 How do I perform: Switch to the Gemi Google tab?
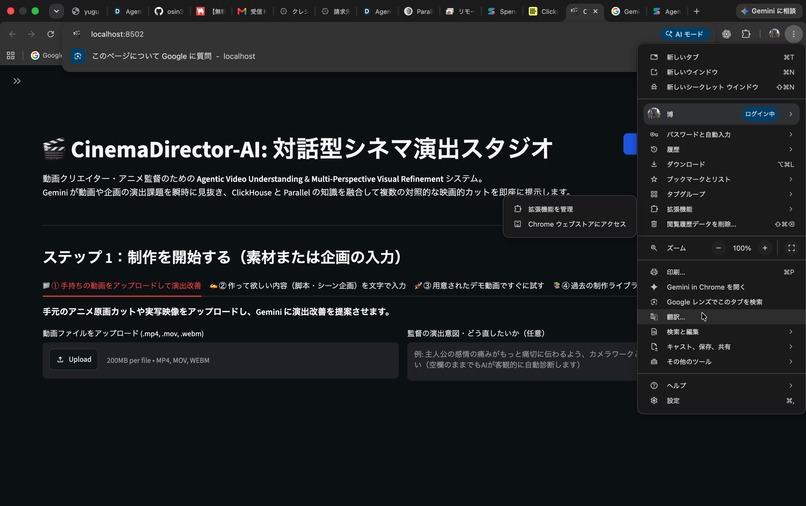point(625,11)
